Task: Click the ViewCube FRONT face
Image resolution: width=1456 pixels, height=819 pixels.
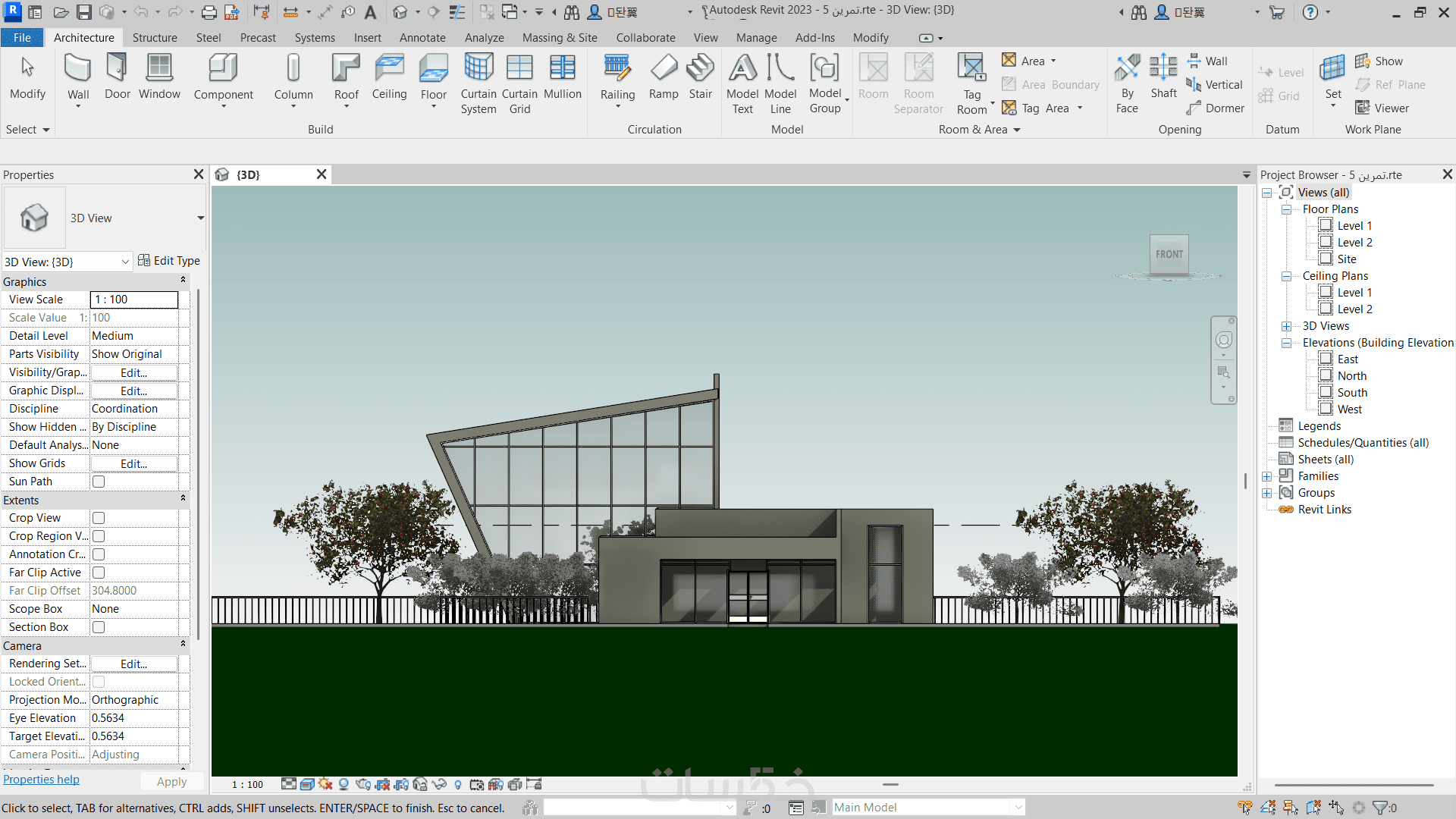Action: click(1169, 254)
